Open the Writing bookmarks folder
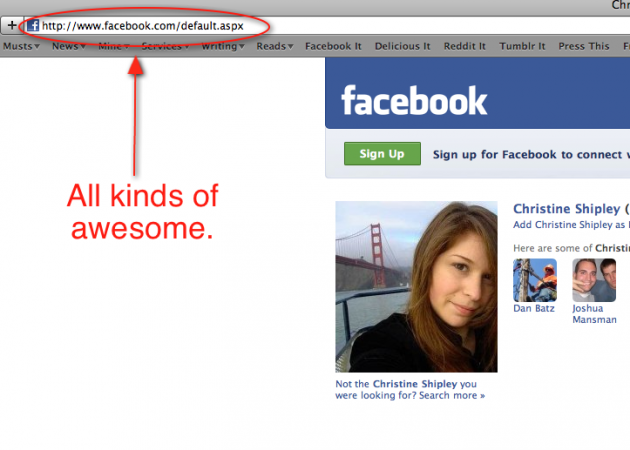 (x=223, y=46)
